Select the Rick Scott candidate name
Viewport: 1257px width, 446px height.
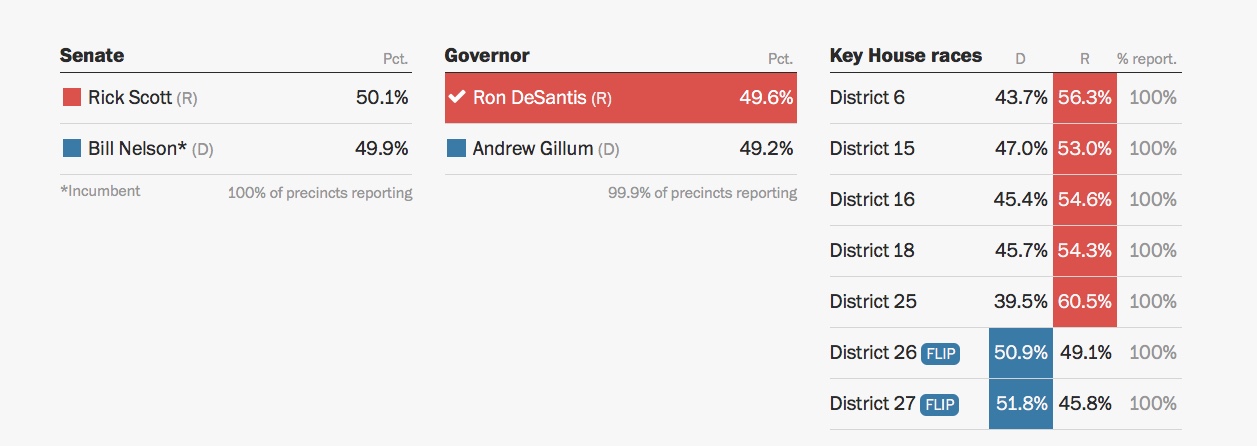130,98
